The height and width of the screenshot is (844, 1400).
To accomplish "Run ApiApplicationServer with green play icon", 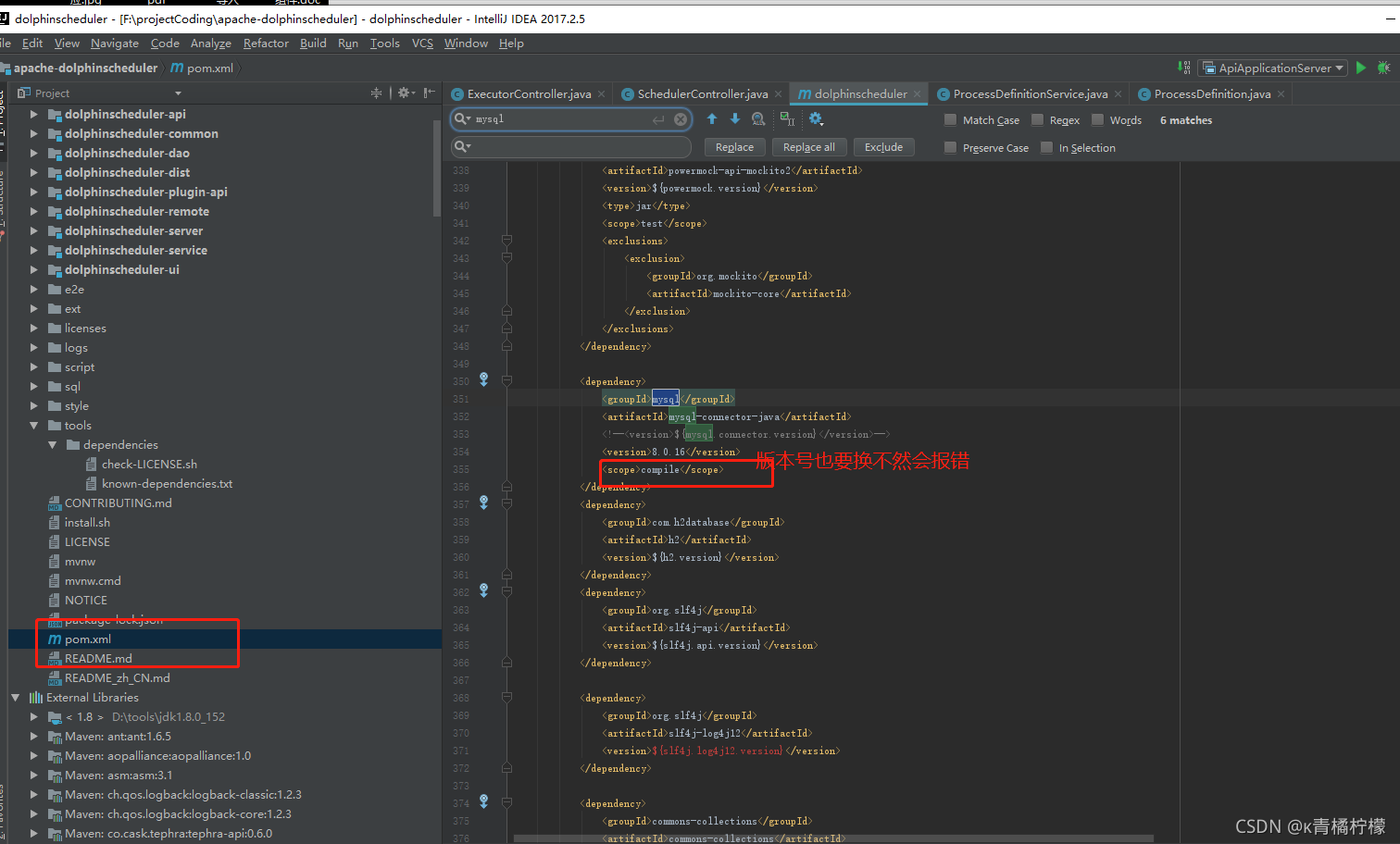I will tap(1361, 68).
